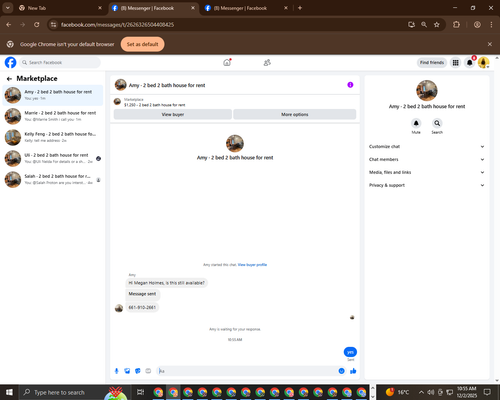Click the sent 'yes' message bubble

[x=350, y=352]
